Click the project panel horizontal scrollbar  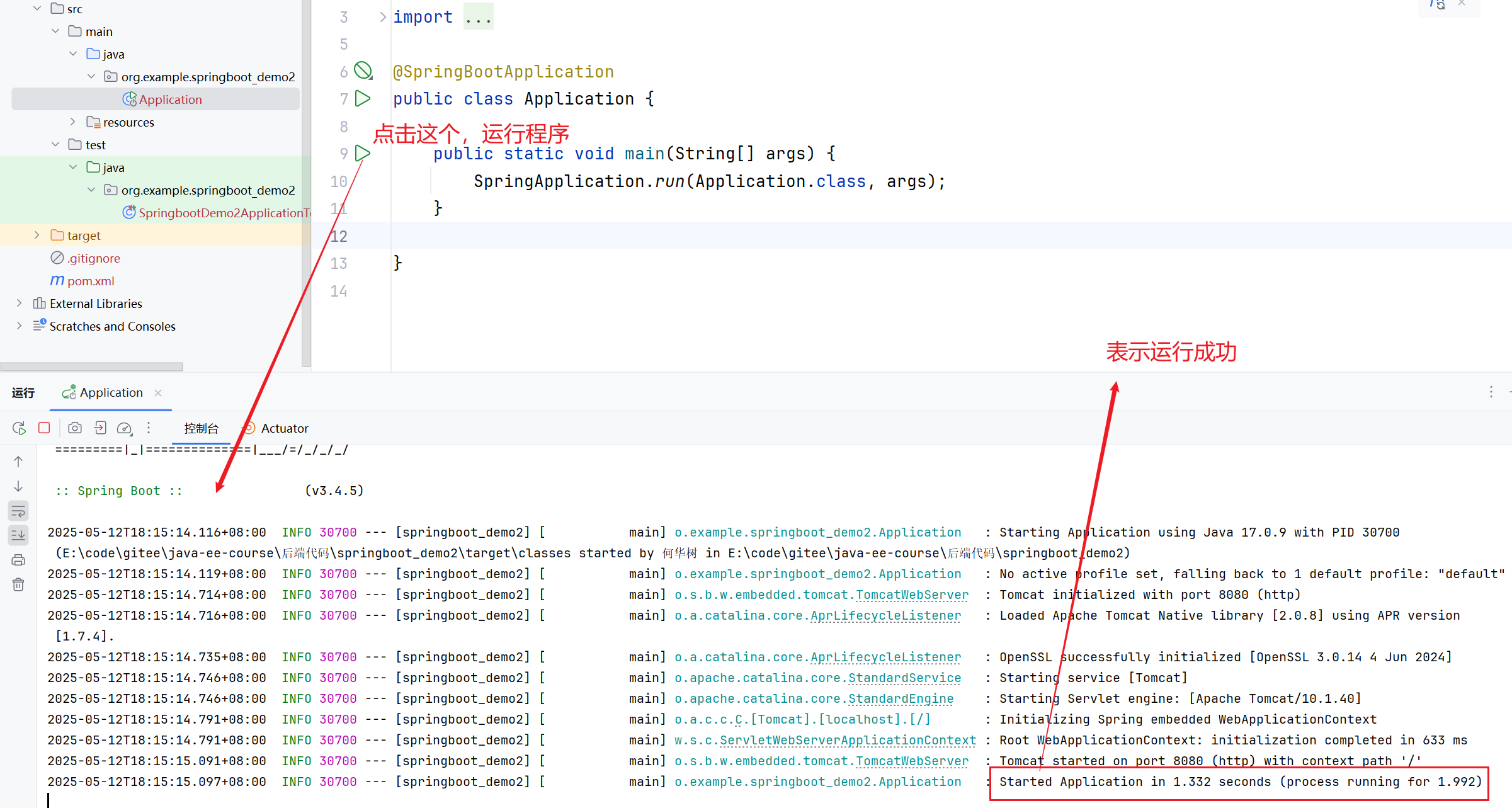click(x=91, y=367)
